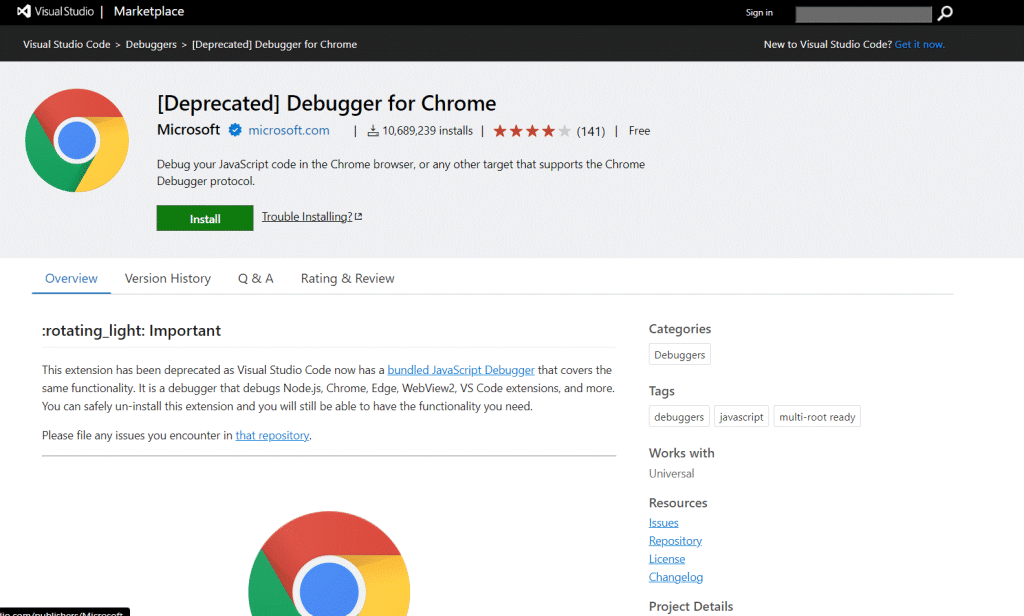Select the Overview tab

[71, 278]
